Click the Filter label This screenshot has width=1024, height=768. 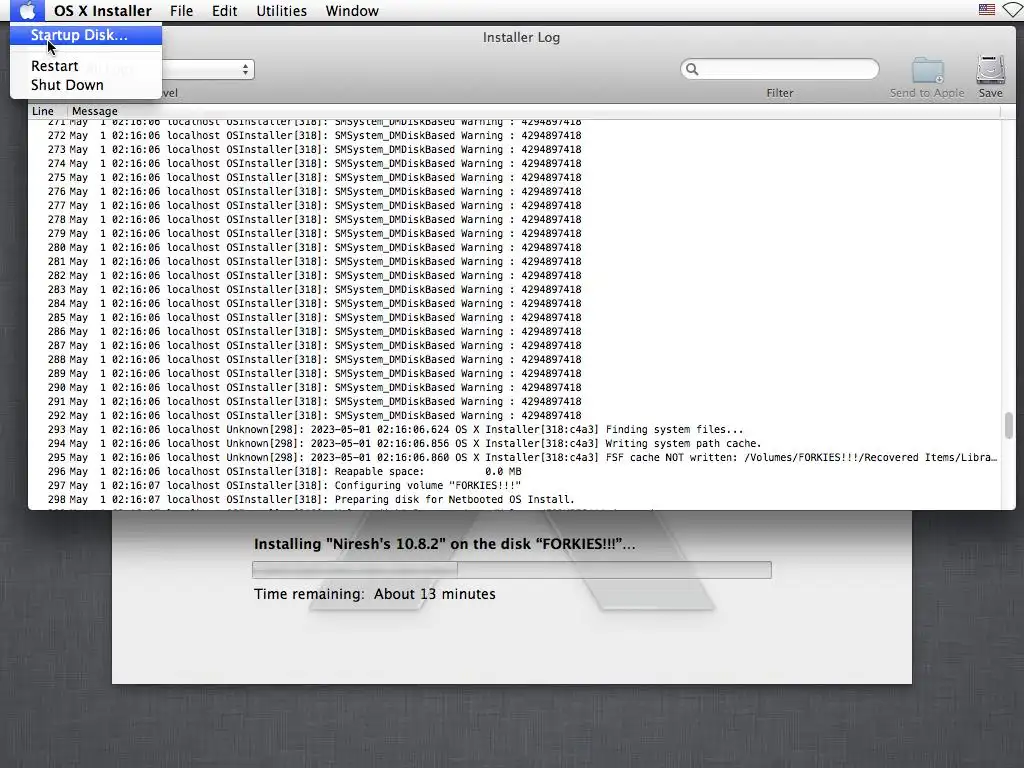[x=780, y=93]
